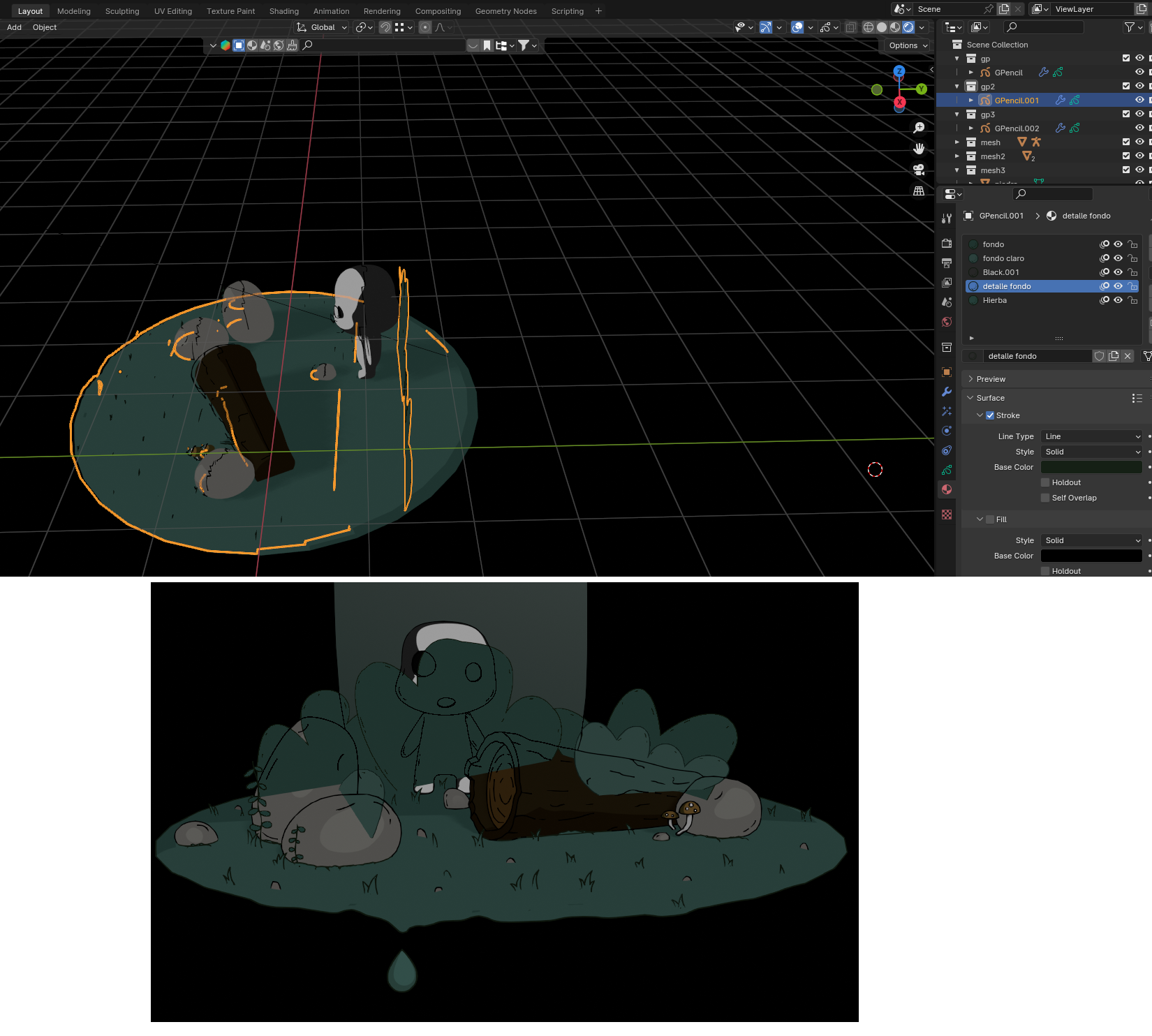This screenshot has height=1036, width=1152.
Task: Open the Object Data properties tab
Action: click(x=947, y=470)
